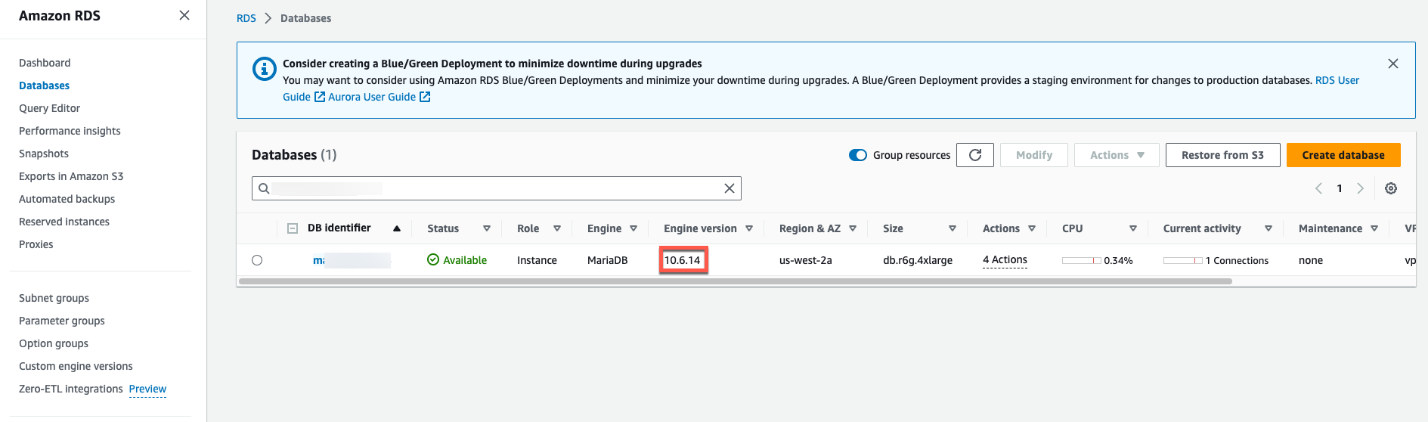Select Databases in the sidebar
Screen dimensions: 1428x422
[44, 86]
